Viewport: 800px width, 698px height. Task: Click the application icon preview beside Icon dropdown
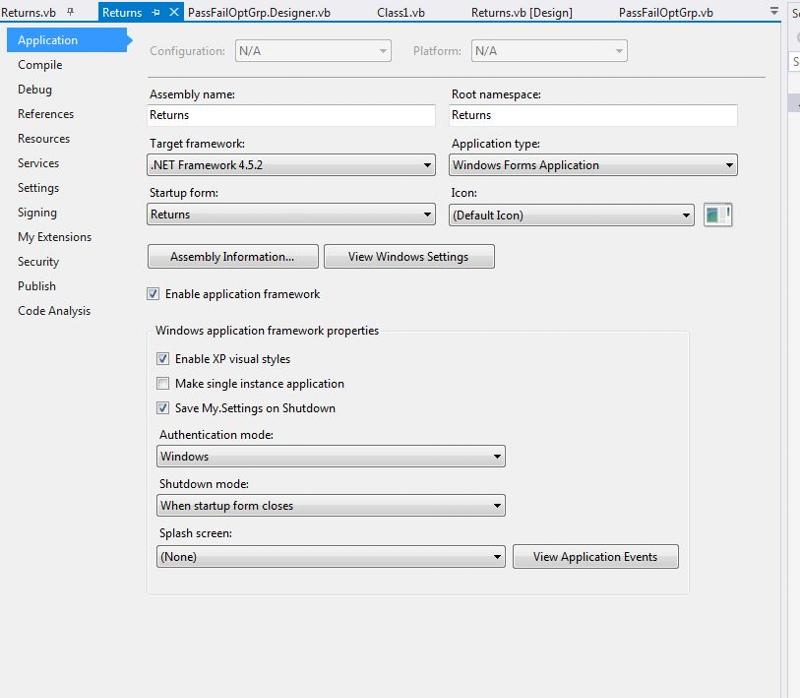coord(718,214)
